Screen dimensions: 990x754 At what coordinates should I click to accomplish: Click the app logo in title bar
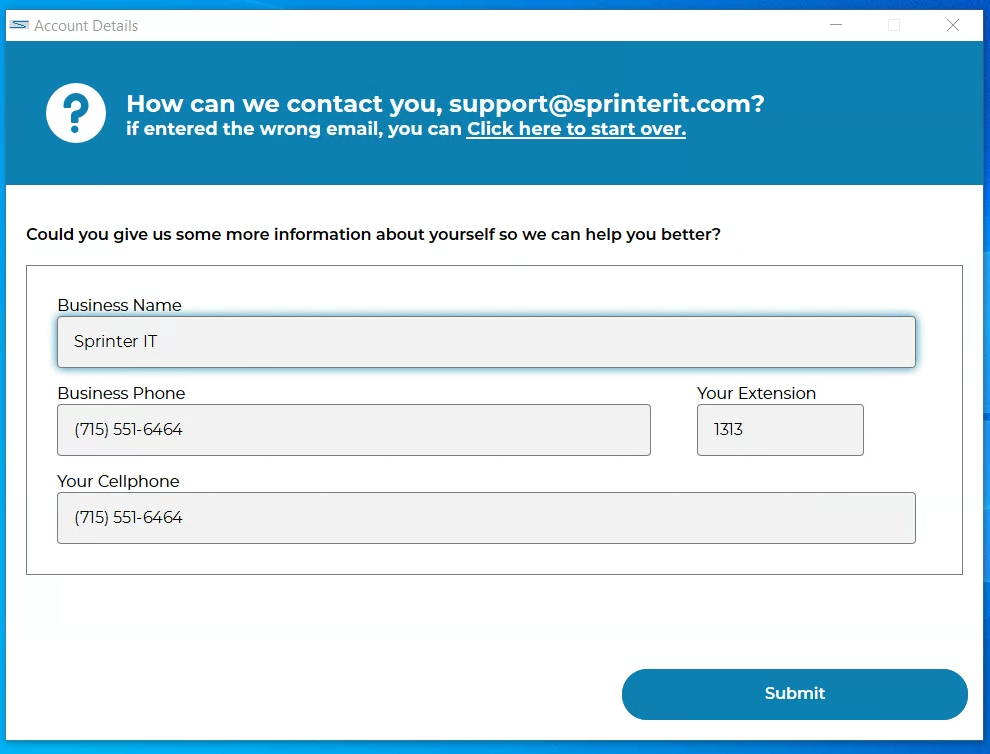(19, 25)
